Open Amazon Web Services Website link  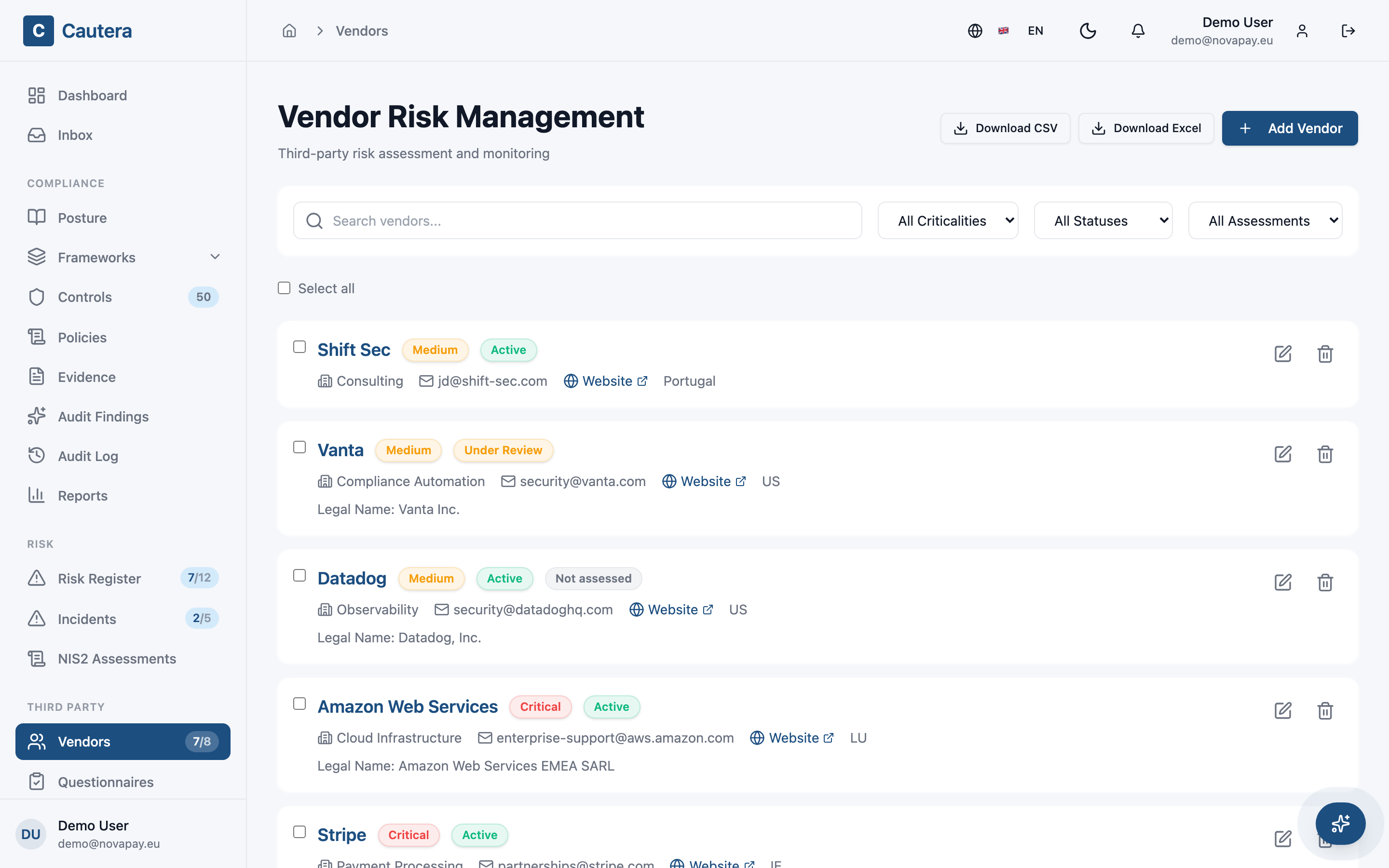791,738
